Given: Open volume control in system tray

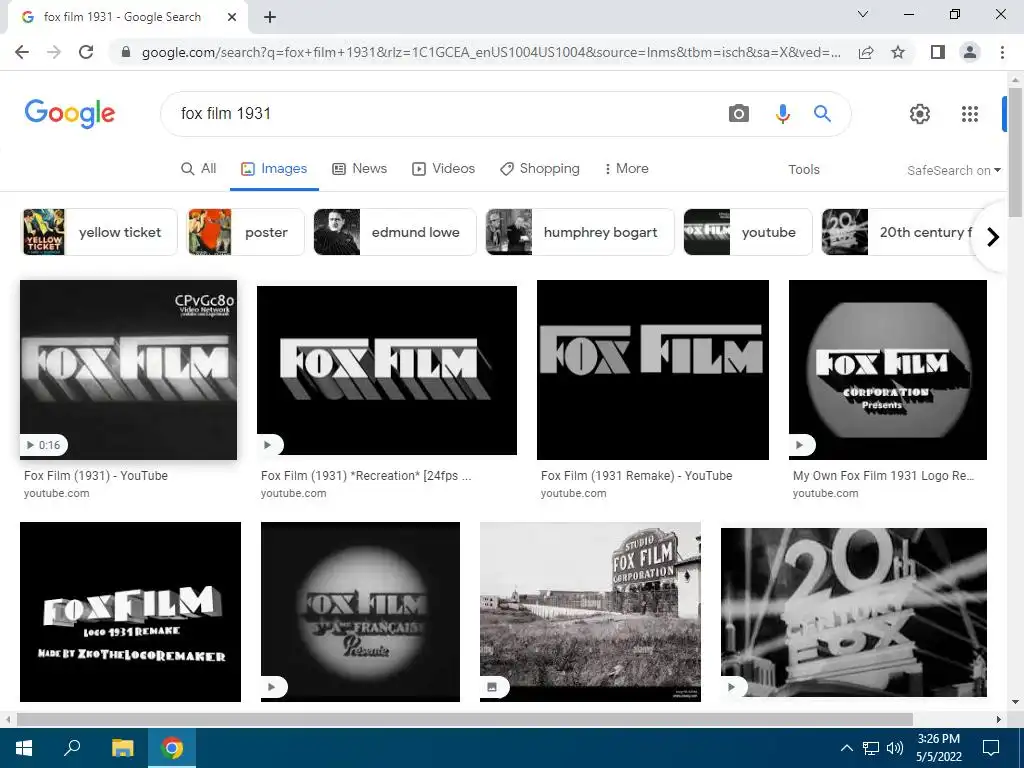Looking at the screenshot, I should [895, 748].
